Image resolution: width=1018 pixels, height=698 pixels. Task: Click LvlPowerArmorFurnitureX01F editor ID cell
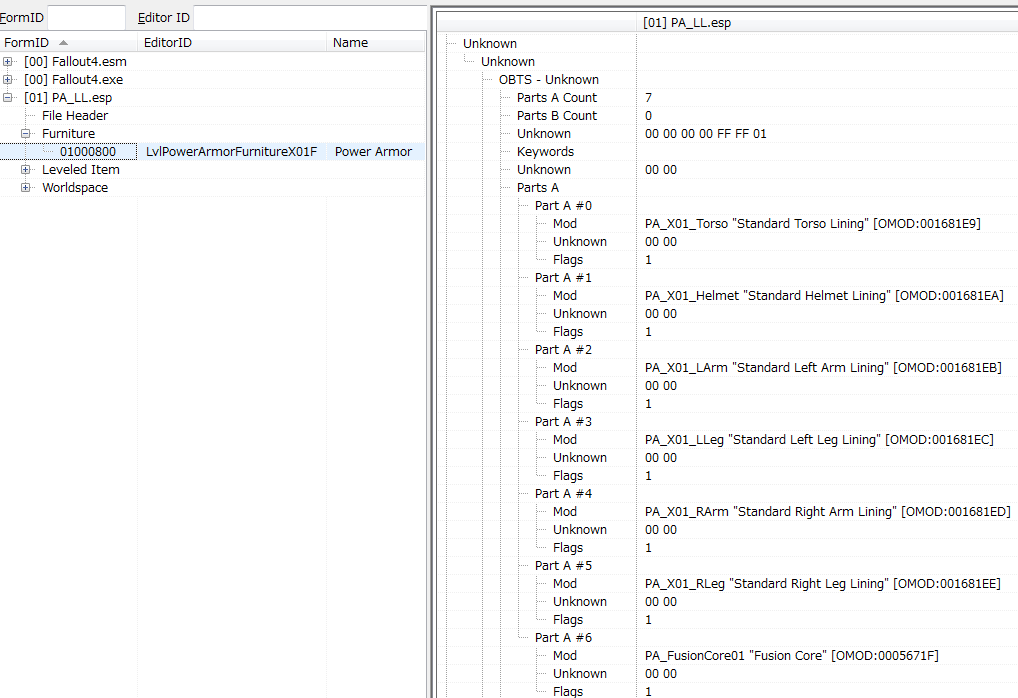coord(231,152)
